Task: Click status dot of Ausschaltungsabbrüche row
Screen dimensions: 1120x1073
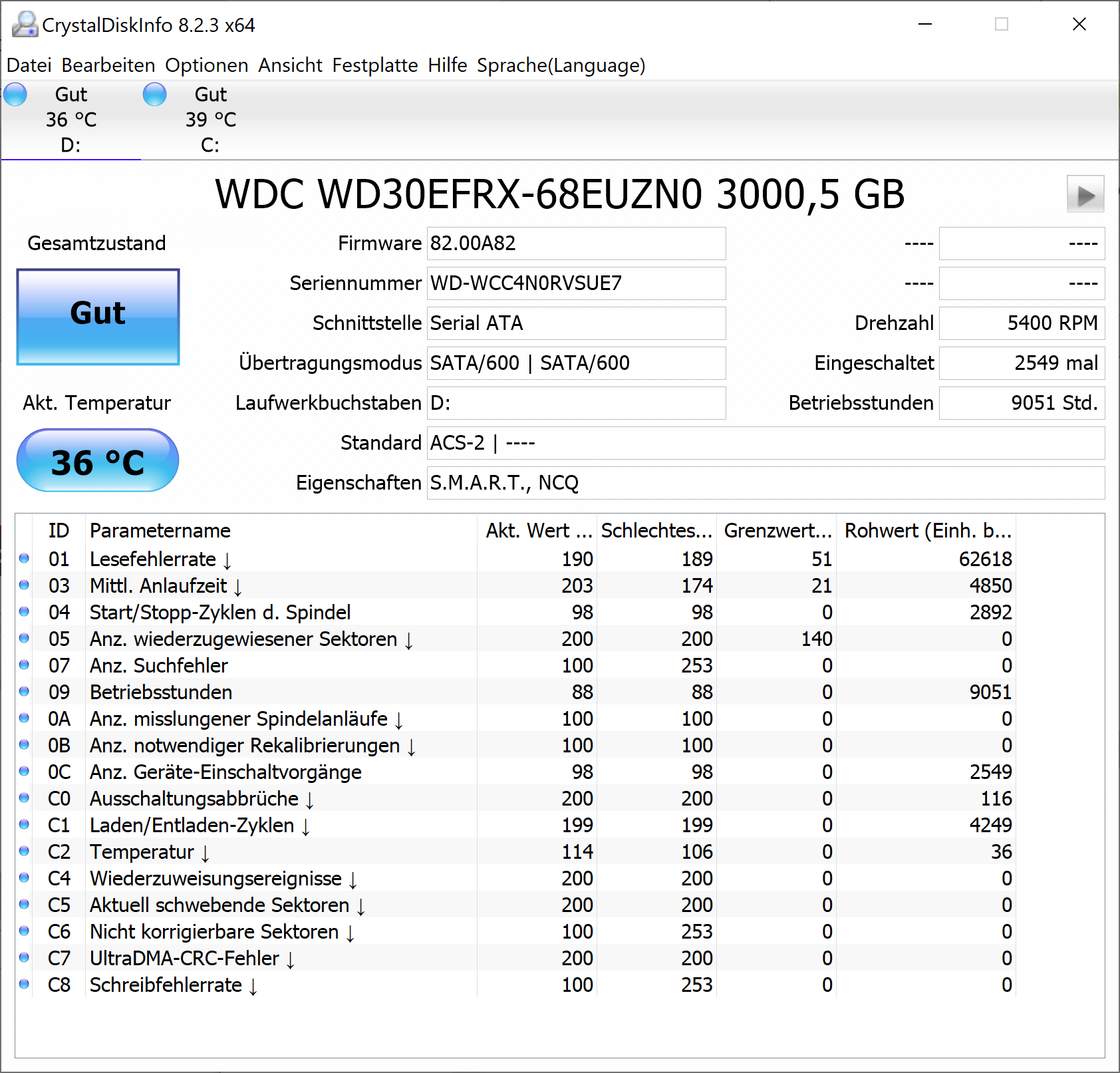Action: click(24, 798)
